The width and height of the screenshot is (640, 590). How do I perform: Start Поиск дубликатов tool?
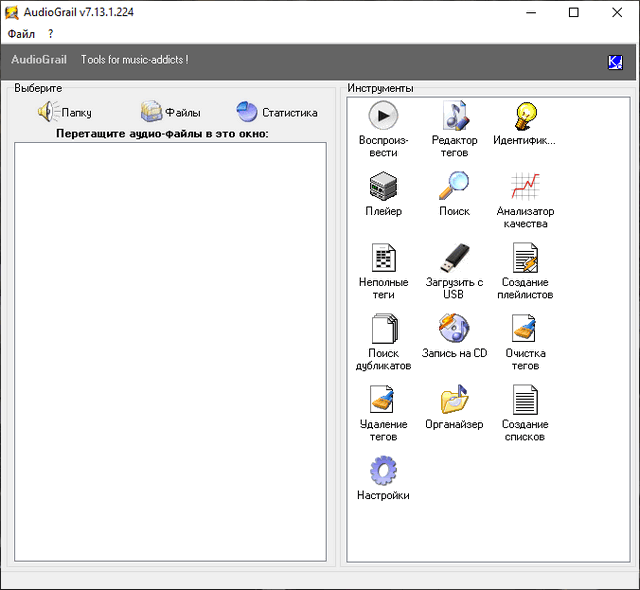383,329
